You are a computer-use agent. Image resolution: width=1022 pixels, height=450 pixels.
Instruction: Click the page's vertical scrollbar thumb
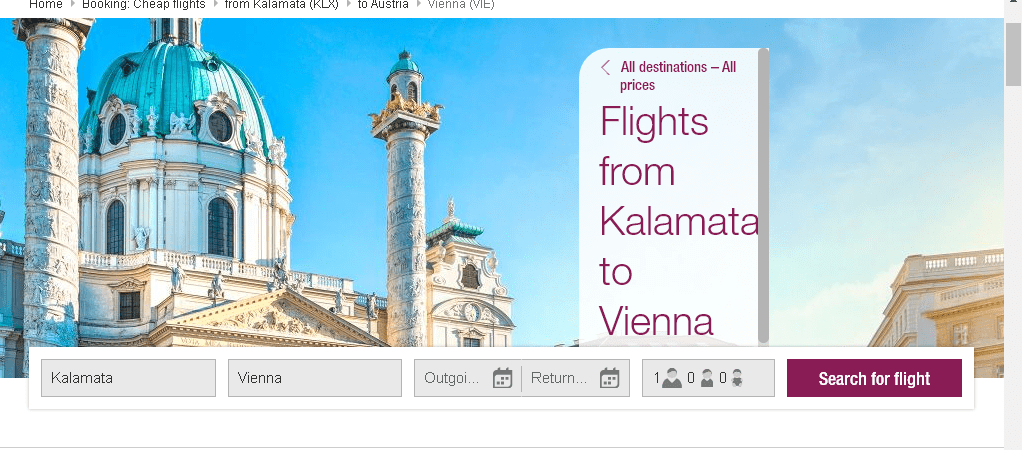click(x=1013, y=54)
